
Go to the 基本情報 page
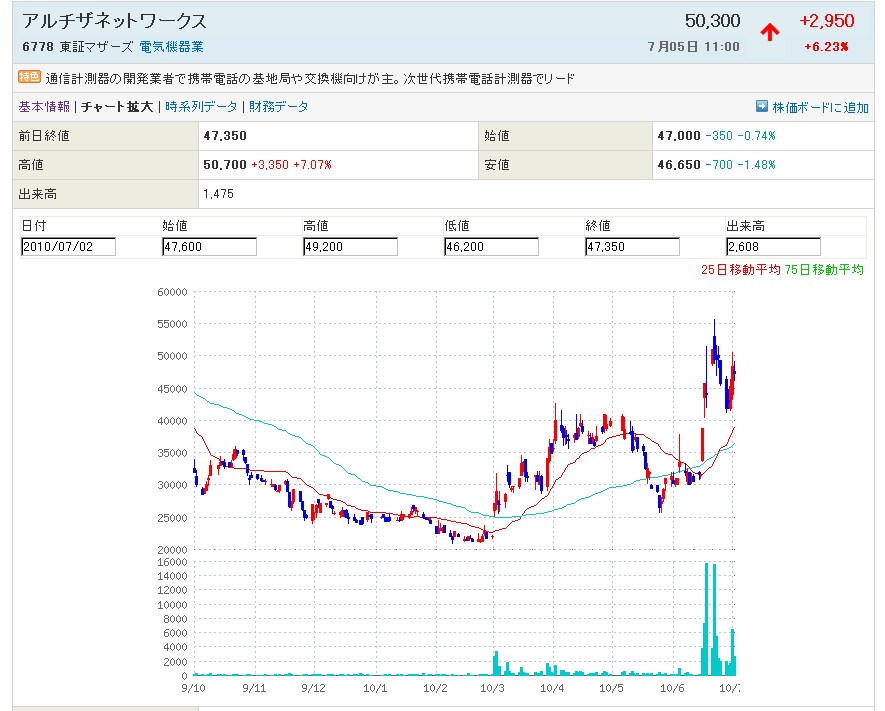click(44, 107)
